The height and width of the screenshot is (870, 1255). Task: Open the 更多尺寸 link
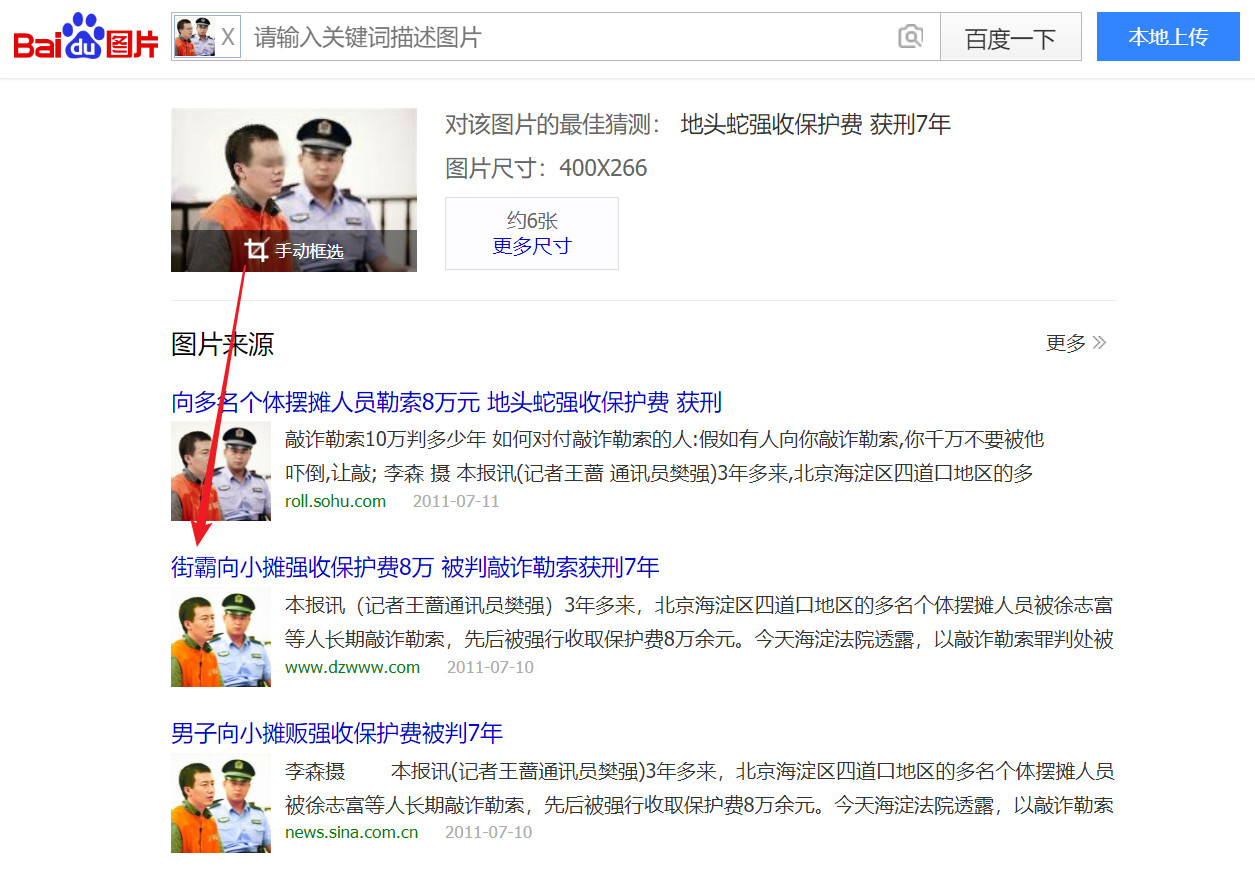(531, 244)
